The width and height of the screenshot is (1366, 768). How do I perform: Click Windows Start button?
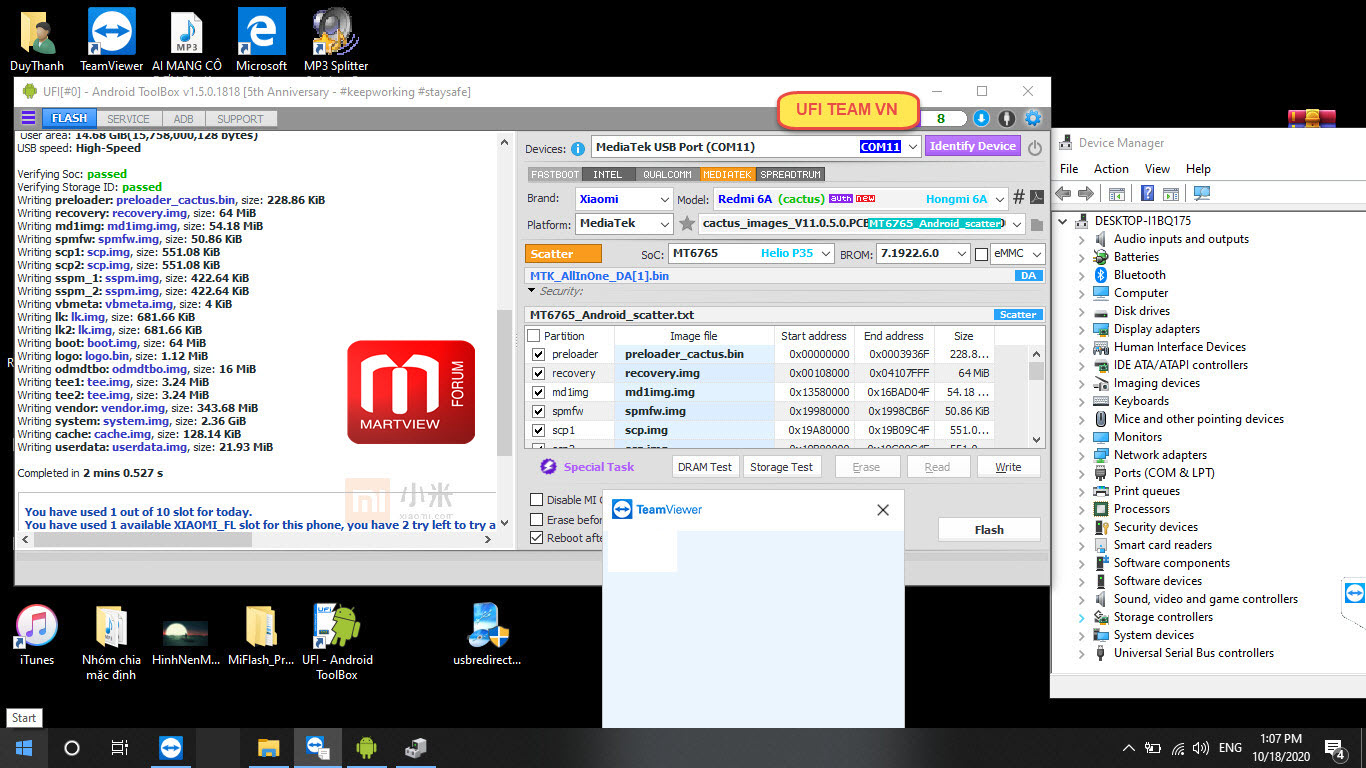(x=24, y=747)
